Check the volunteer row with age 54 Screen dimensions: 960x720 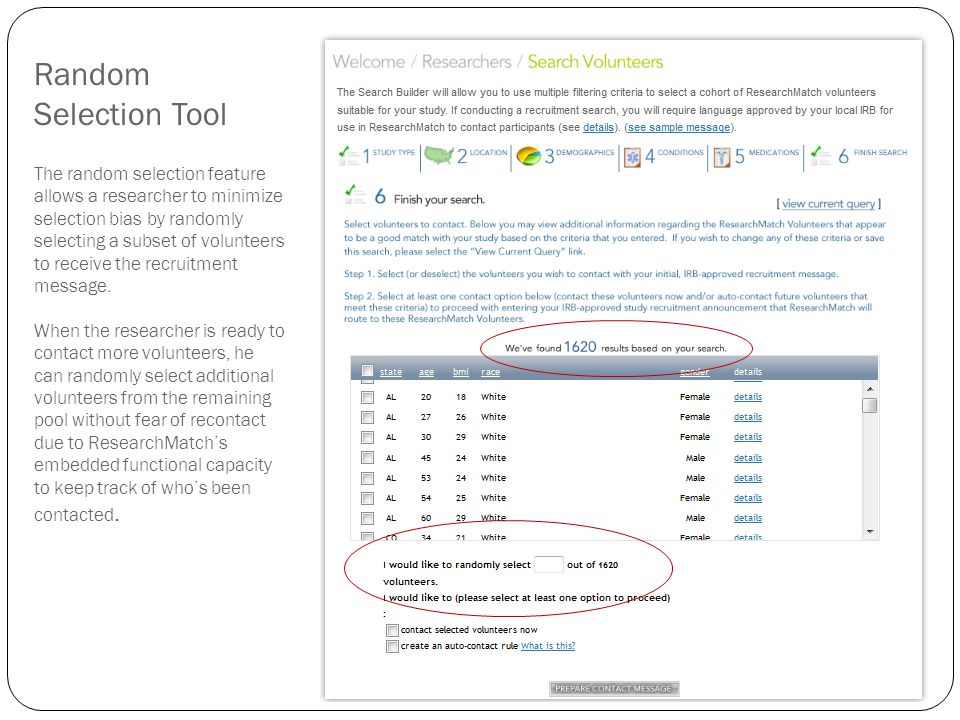pyautogui.click(x=367, y=498)
